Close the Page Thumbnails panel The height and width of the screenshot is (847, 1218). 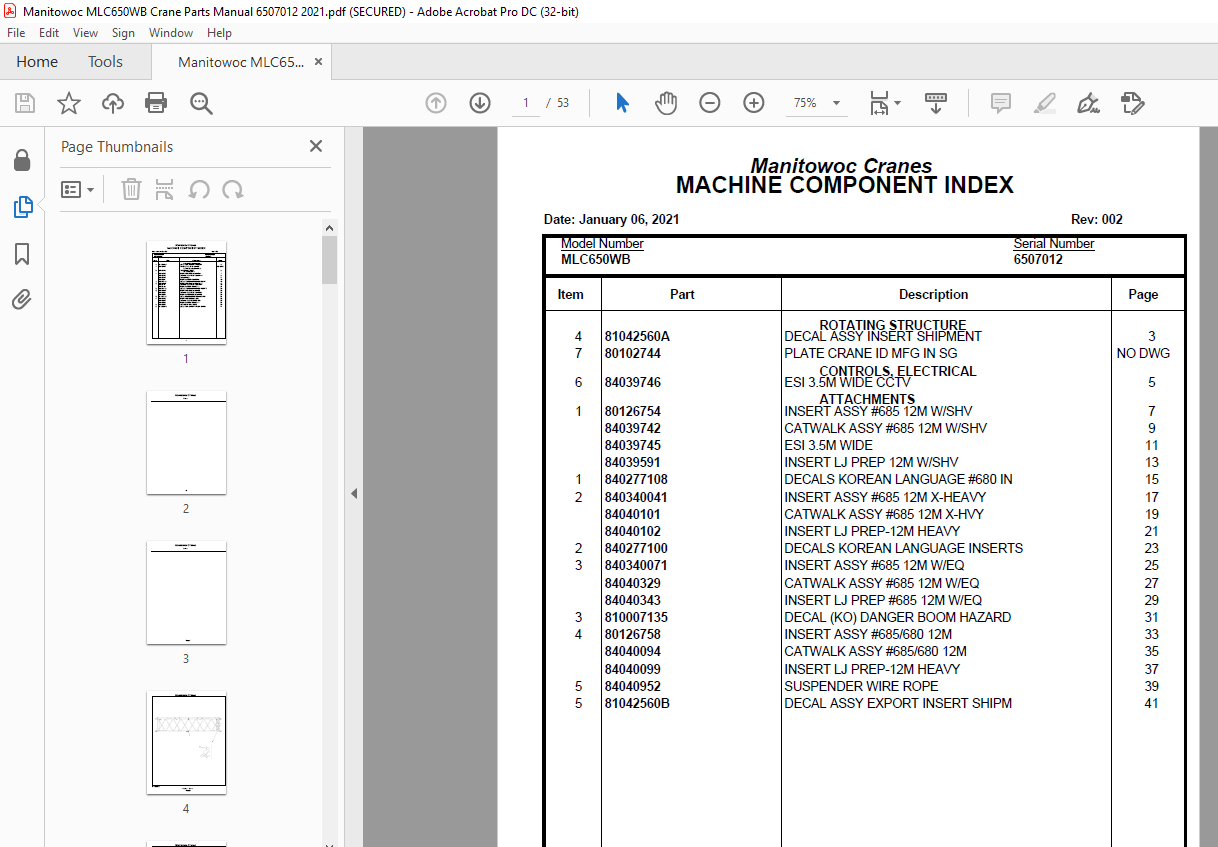316,146
